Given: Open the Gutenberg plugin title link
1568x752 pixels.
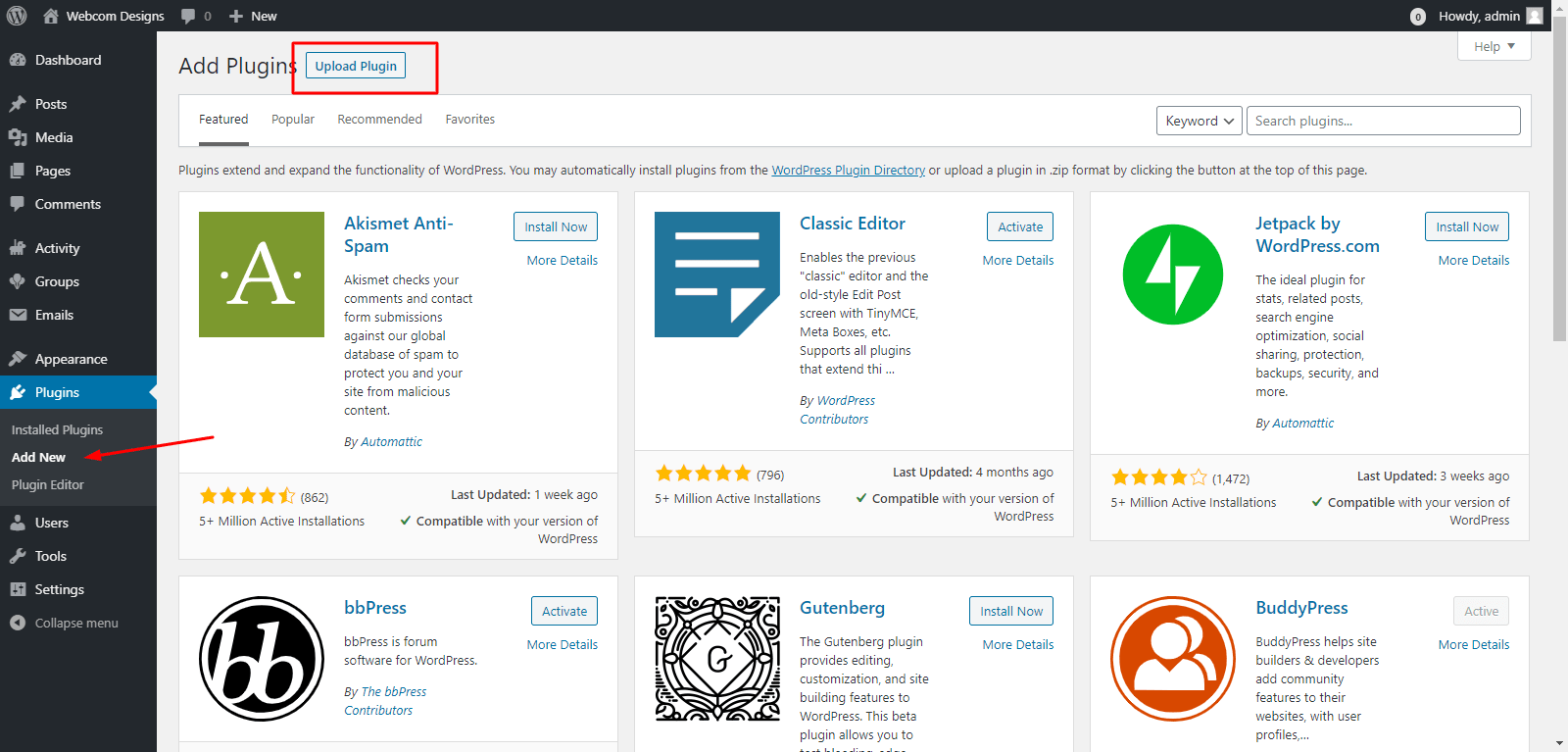Looking at the screenshot, I should point(842,608).
